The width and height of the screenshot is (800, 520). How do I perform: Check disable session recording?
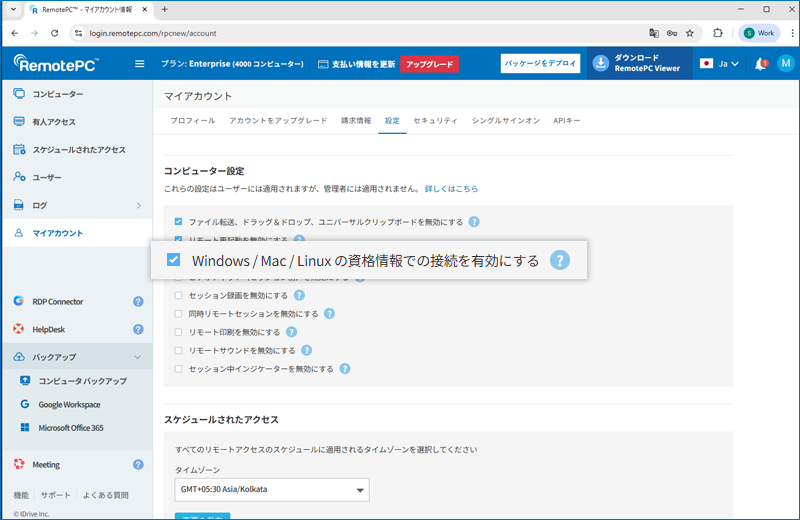pyautogui.click(x=178, y=295)
